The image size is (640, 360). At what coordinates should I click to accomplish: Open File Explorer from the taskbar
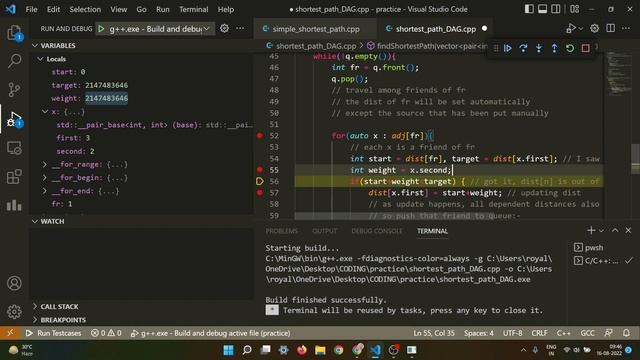(x=320, y=350)
